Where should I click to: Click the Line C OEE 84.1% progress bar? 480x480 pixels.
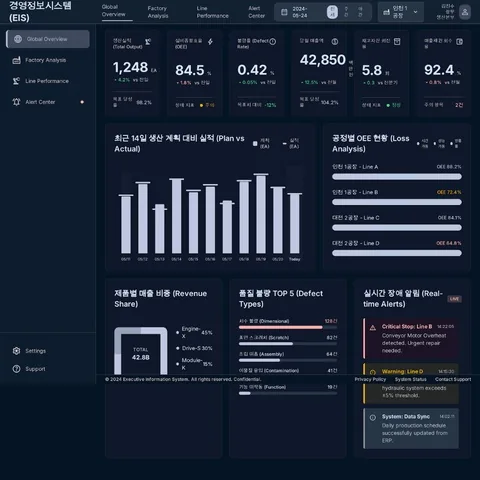(x=397, y=228)
